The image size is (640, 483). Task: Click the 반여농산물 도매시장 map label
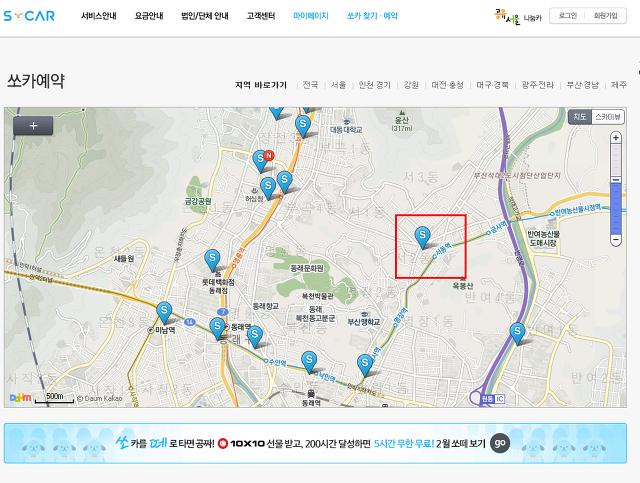coord(543,238)
